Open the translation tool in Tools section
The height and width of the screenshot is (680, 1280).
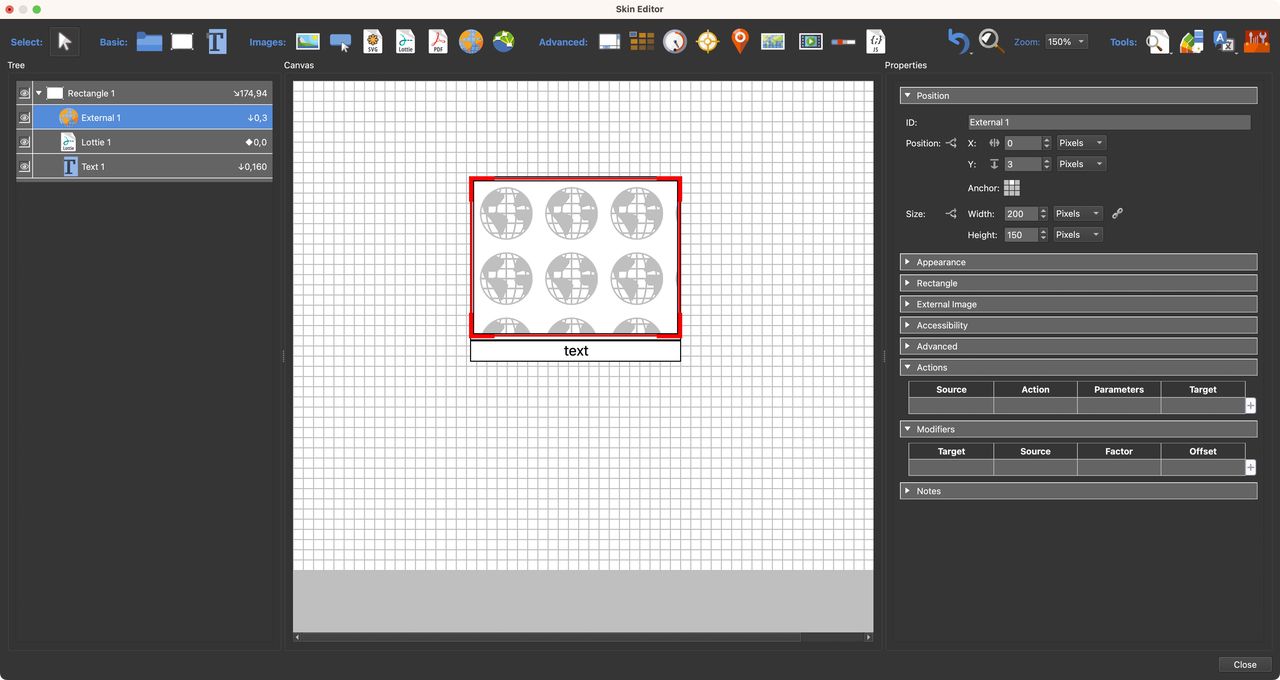[1224, 41]
